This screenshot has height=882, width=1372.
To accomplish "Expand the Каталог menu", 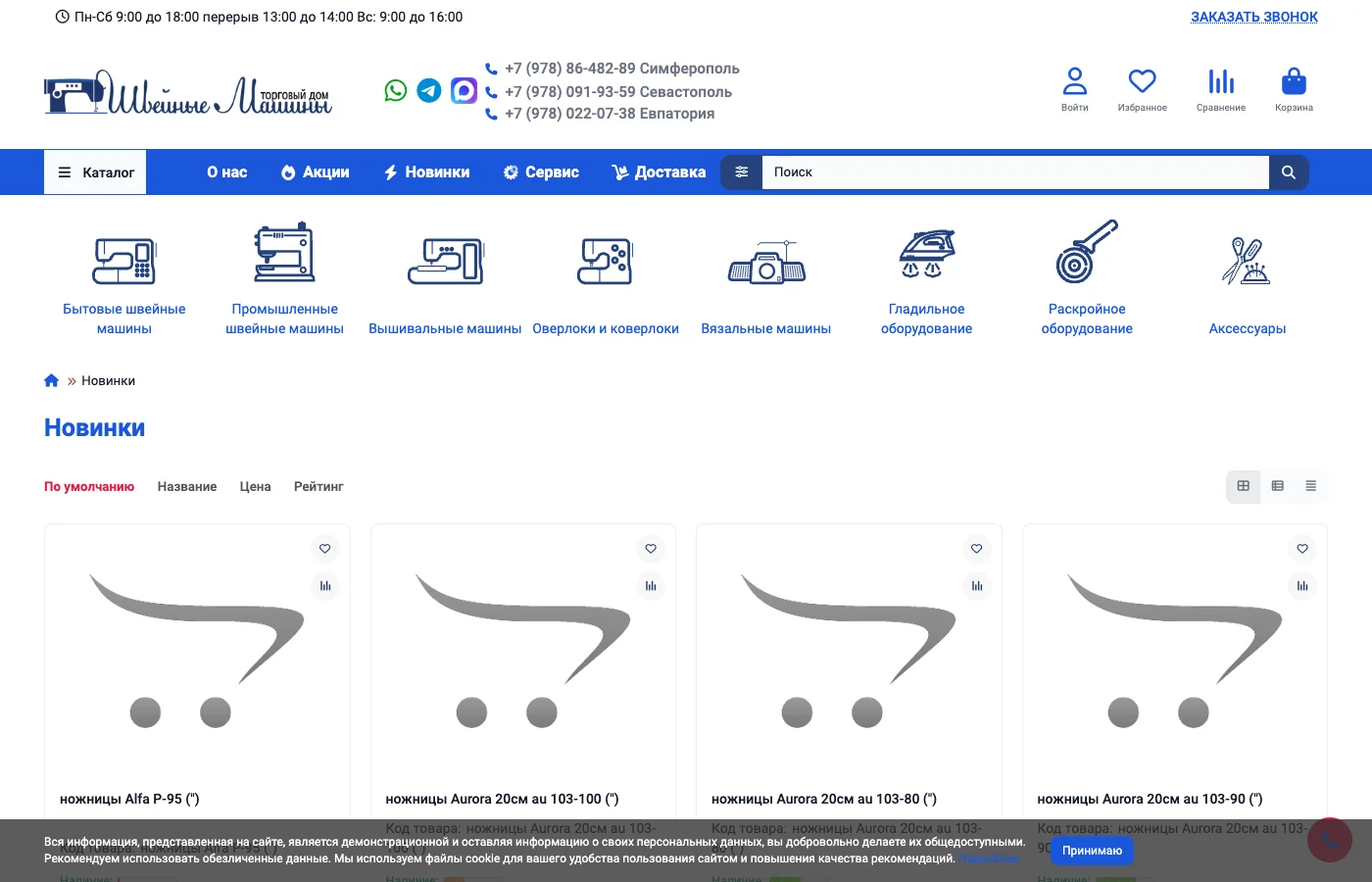I will point(95,172).
